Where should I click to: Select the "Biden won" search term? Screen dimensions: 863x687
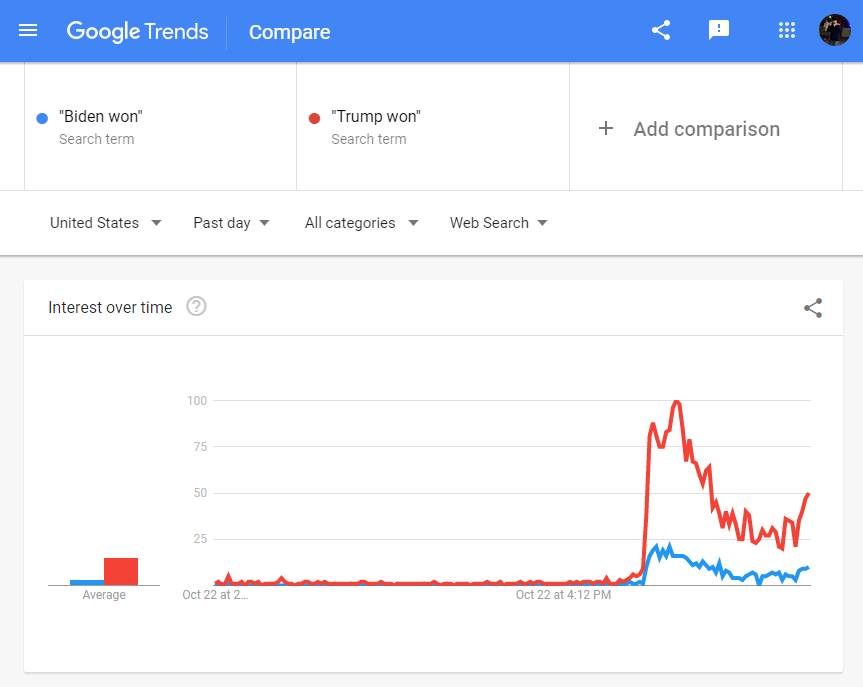coord(101,117)
